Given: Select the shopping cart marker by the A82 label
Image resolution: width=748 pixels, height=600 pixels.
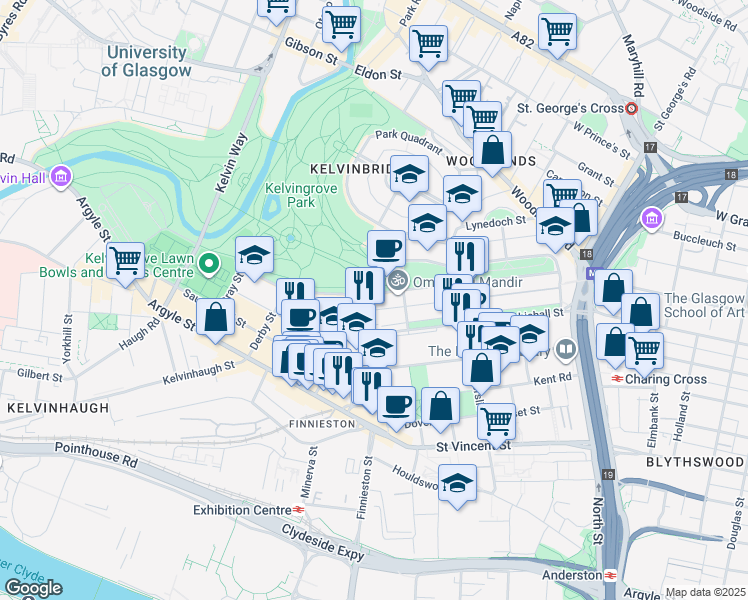Looking at the screenshot, I should [x=557, y=32].
